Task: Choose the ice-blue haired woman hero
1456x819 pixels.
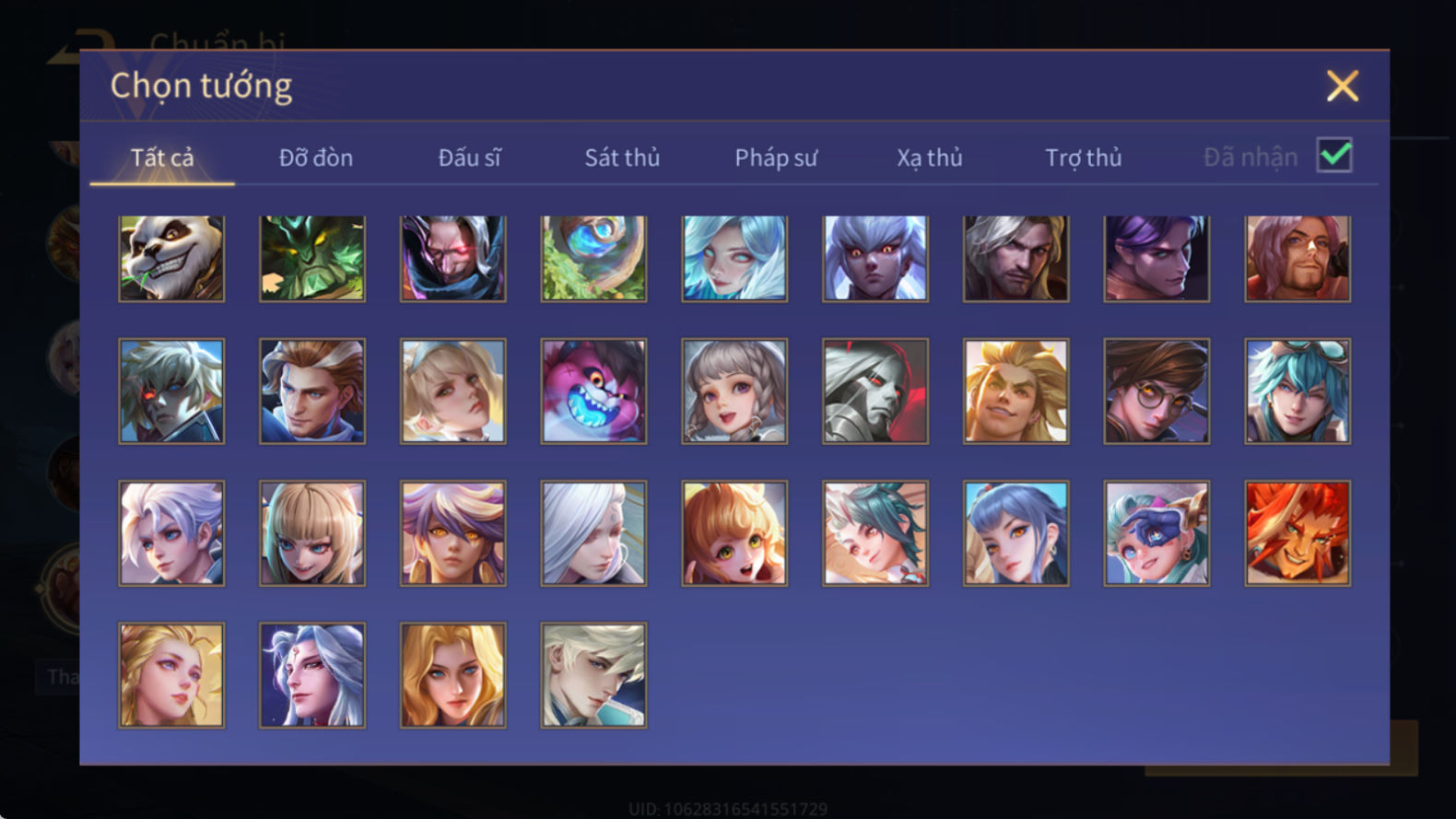Action: click(x=734, y=259)
